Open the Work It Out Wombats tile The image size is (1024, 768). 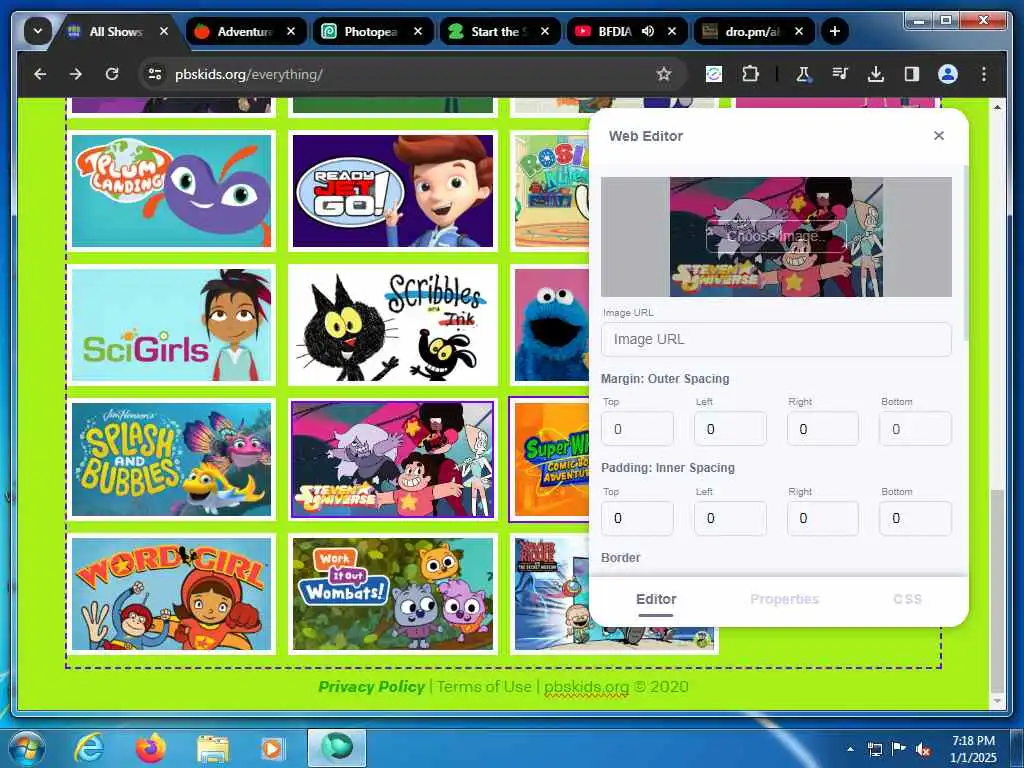[392, 594]
